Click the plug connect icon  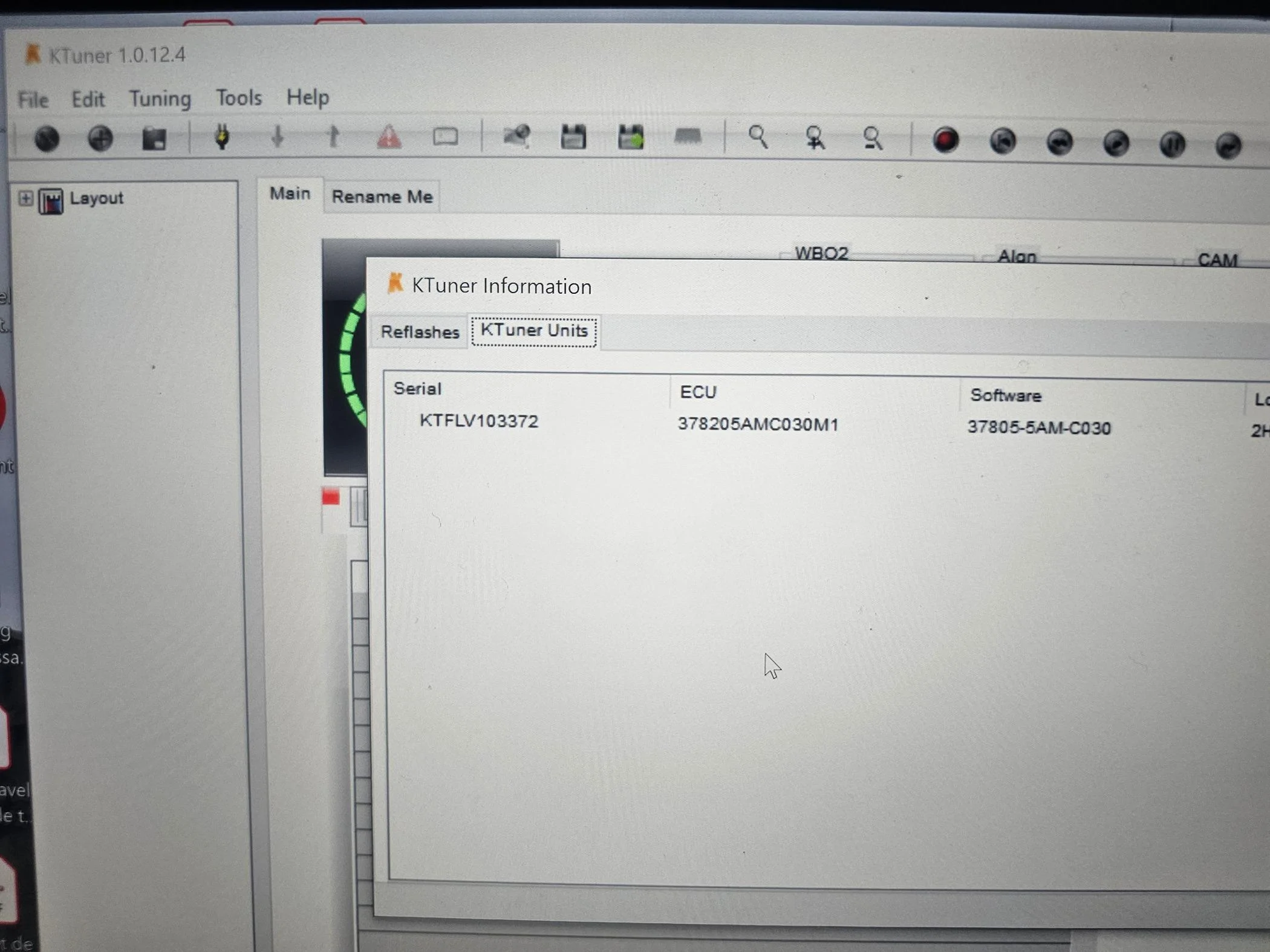pos(222,137)
